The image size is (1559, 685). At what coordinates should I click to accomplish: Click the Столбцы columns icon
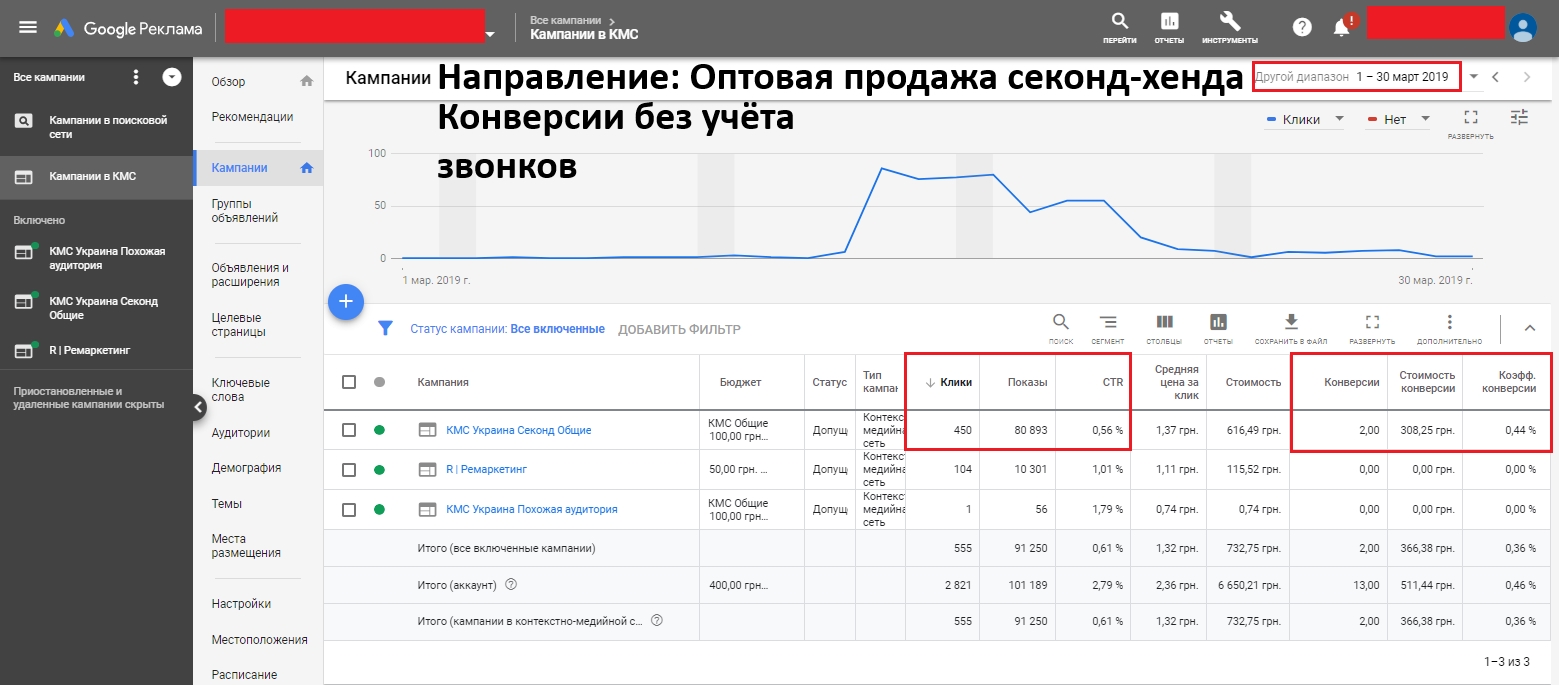point(1164,322)
